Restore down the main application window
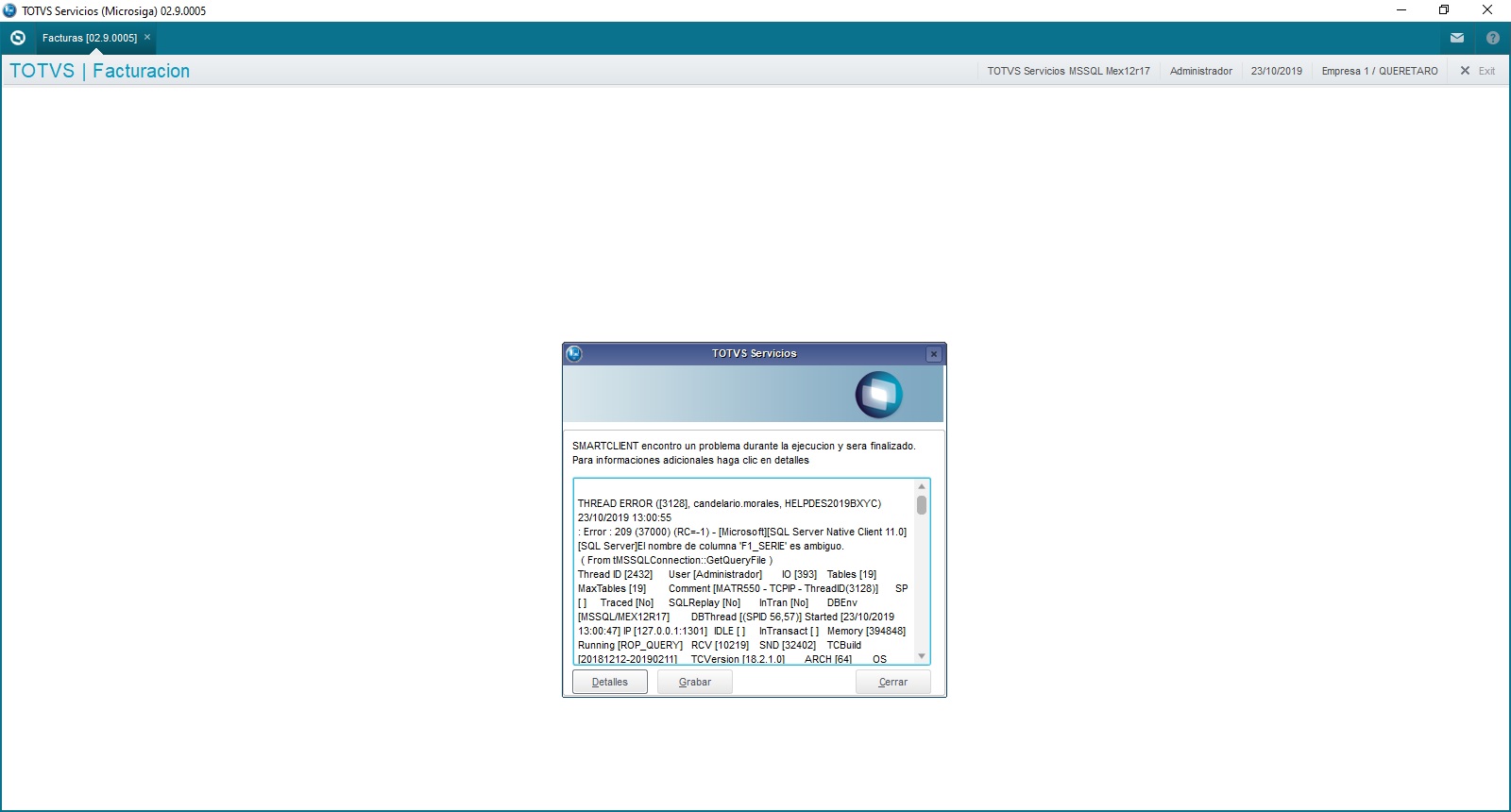 [1444, 10]
